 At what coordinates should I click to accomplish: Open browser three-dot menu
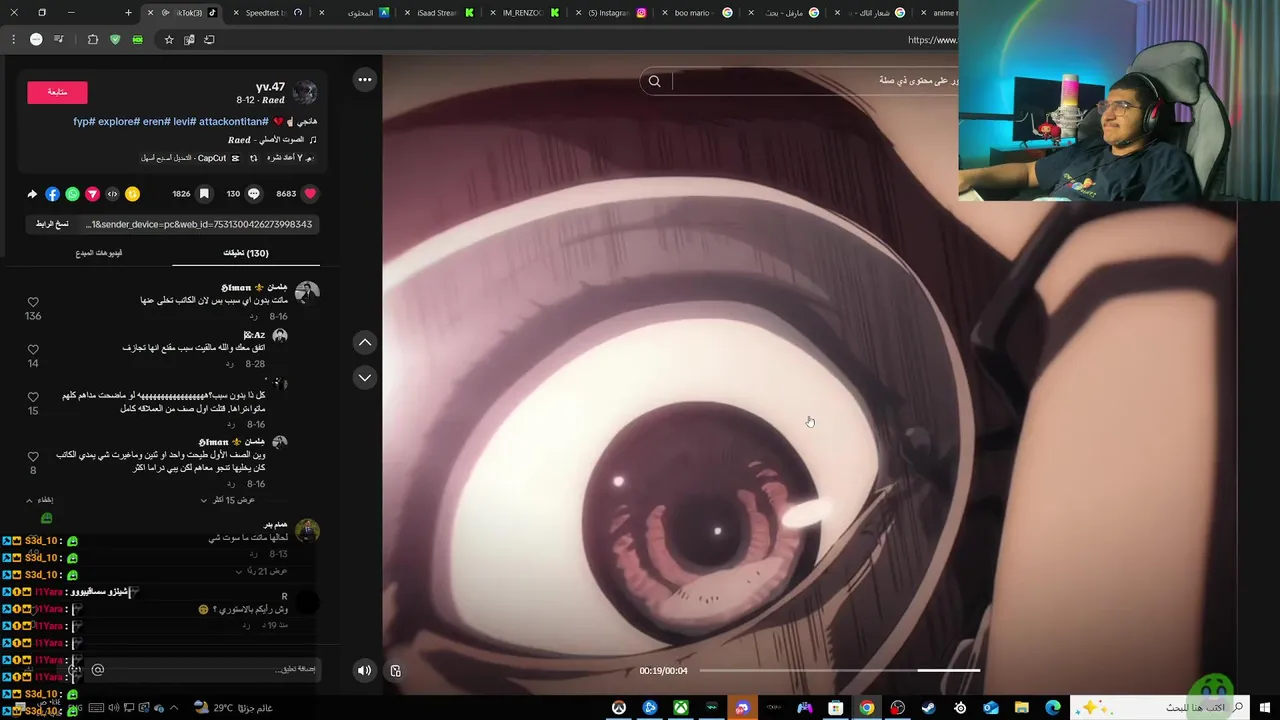14,40
